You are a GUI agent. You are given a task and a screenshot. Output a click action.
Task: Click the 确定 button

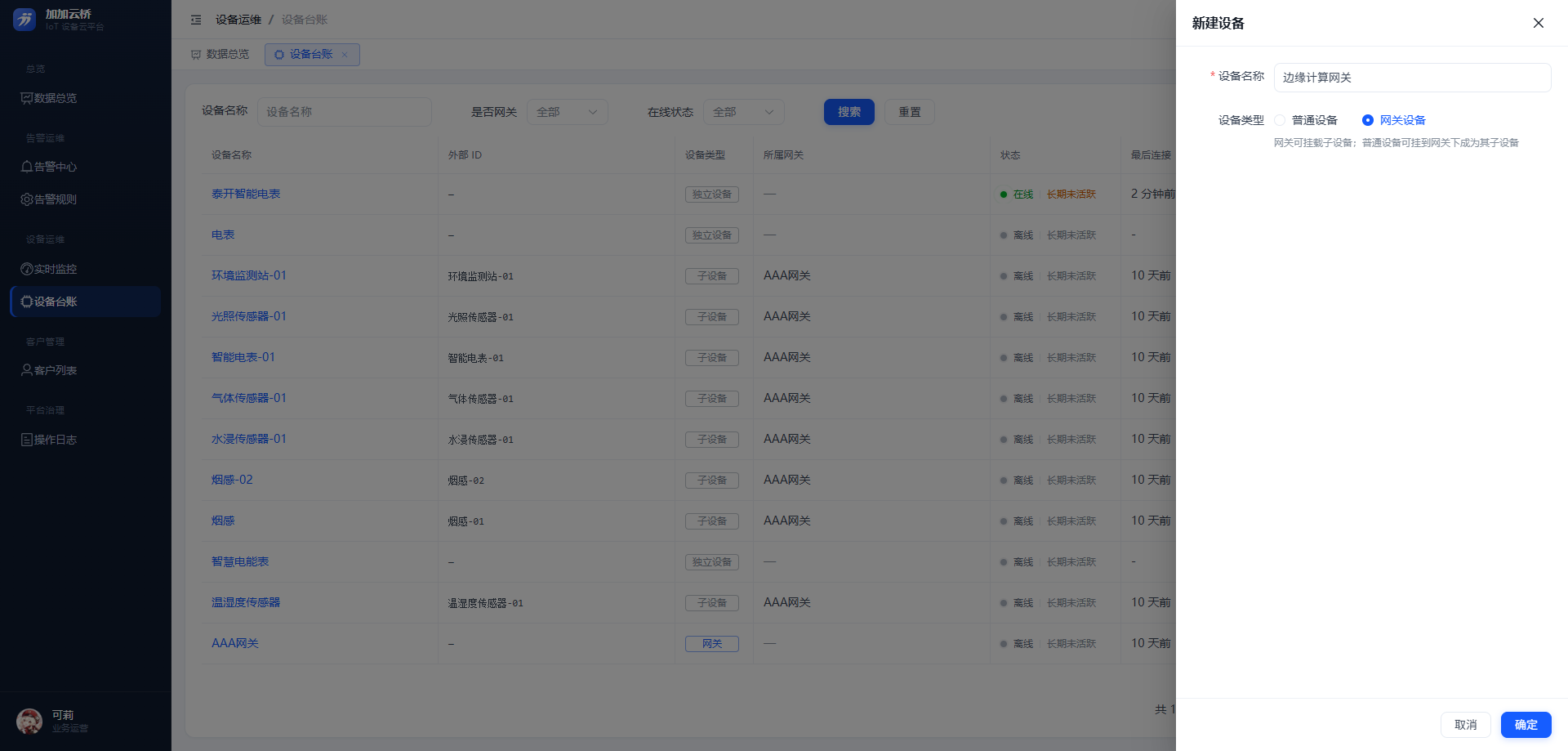click(x=1526, y=725)
